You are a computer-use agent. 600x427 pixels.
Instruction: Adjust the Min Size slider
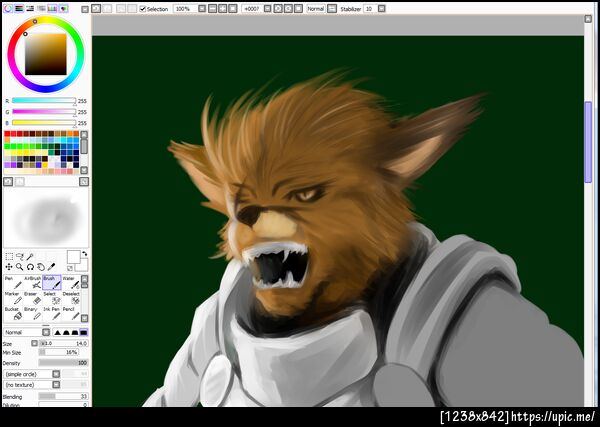[59, 352]
